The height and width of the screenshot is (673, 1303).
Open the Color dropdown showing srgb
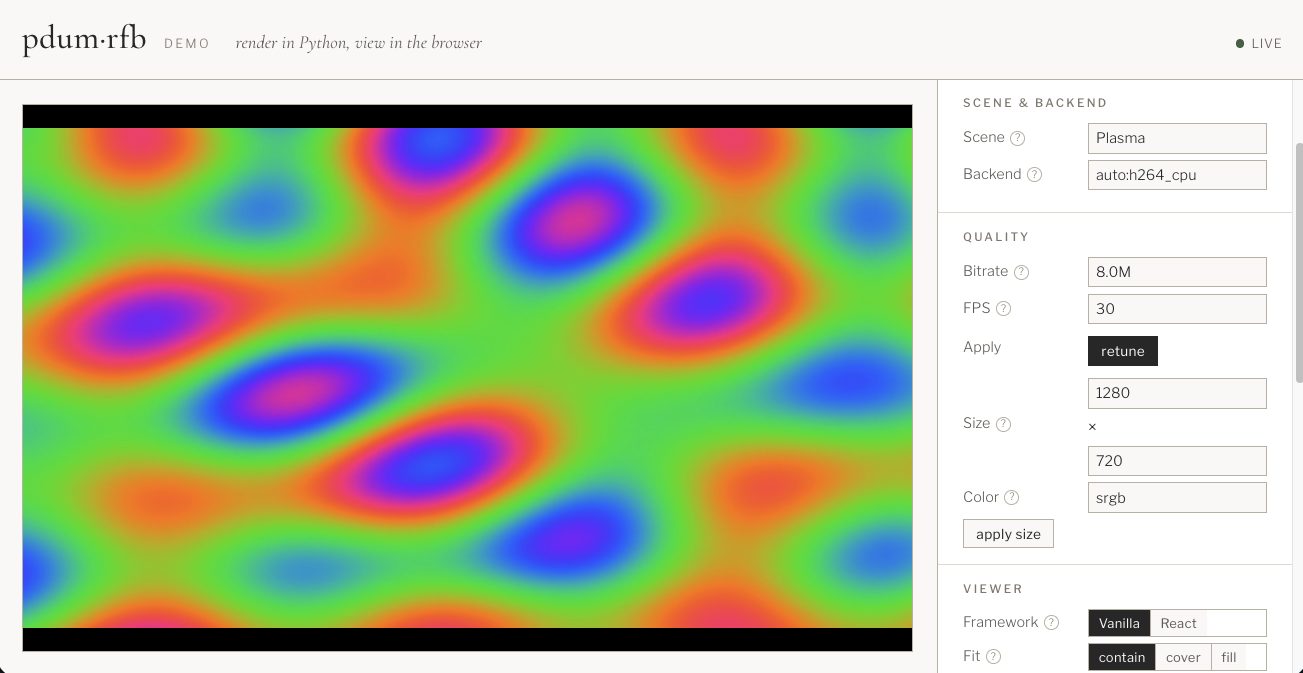click(x=1177, y=498)
